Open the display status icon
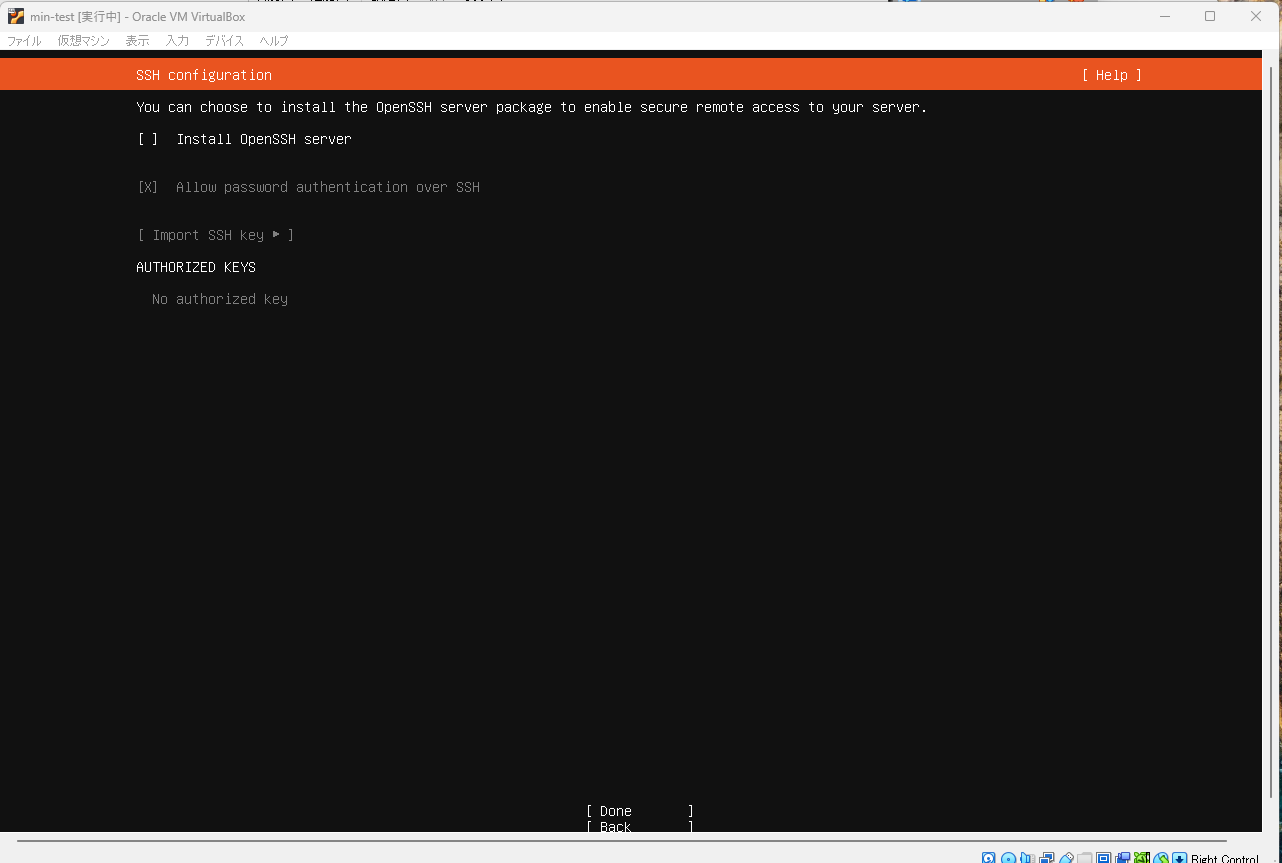The image size is (1282, 863). click(x=1103, y=857)
